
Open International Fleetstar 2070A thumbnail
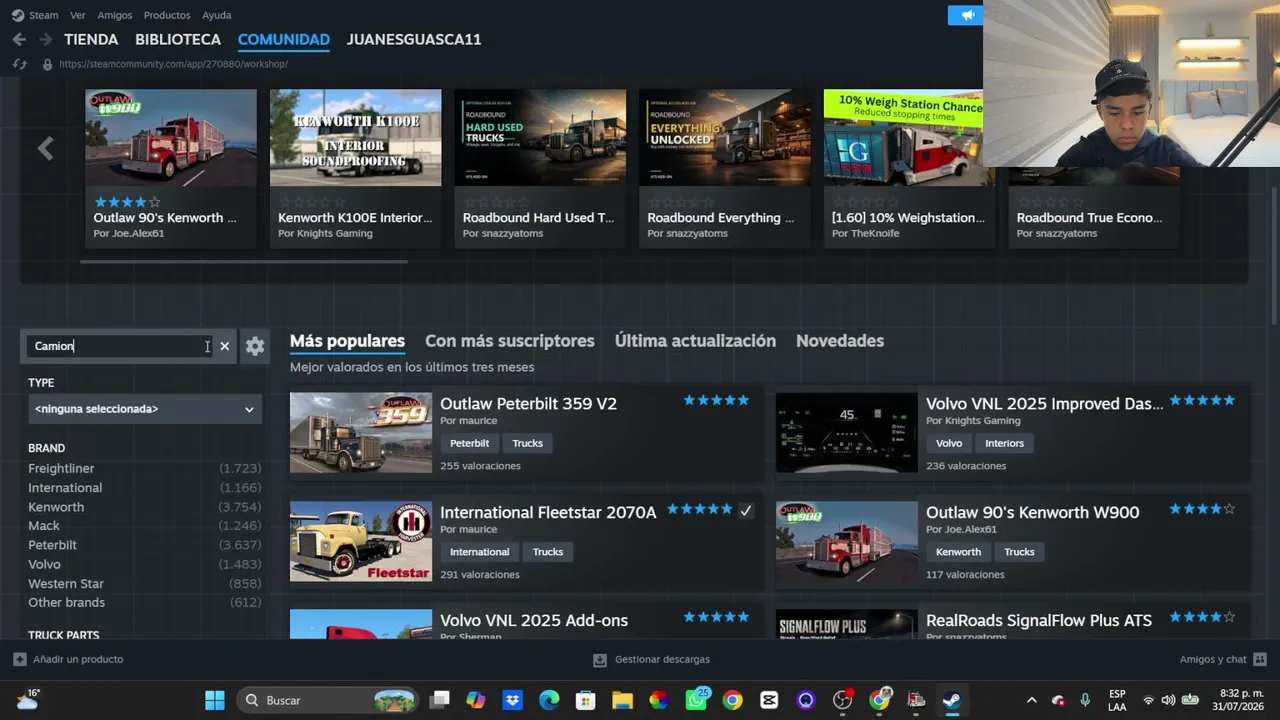tap(361, 541)
